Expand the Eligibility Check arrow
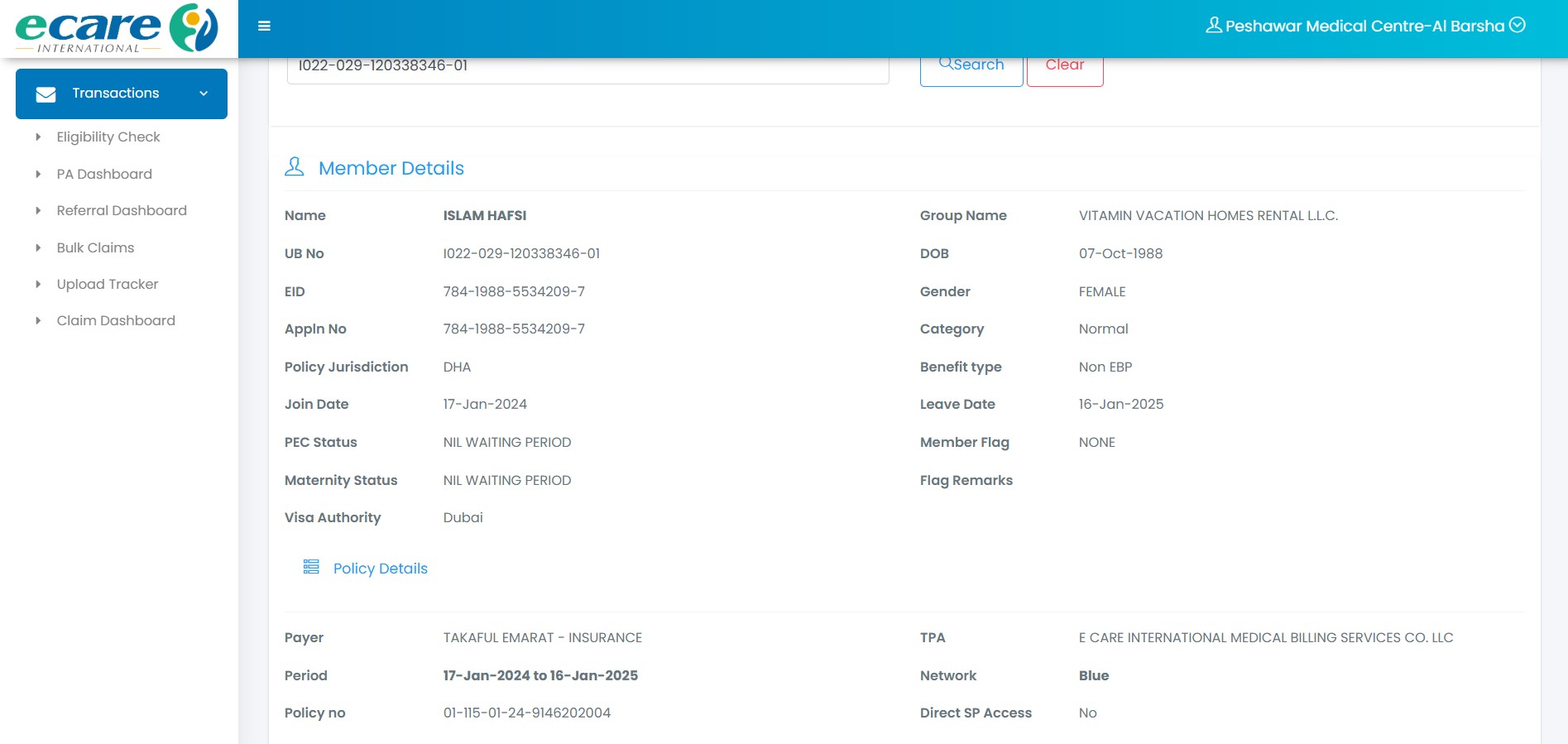 [x=38, y=137]
